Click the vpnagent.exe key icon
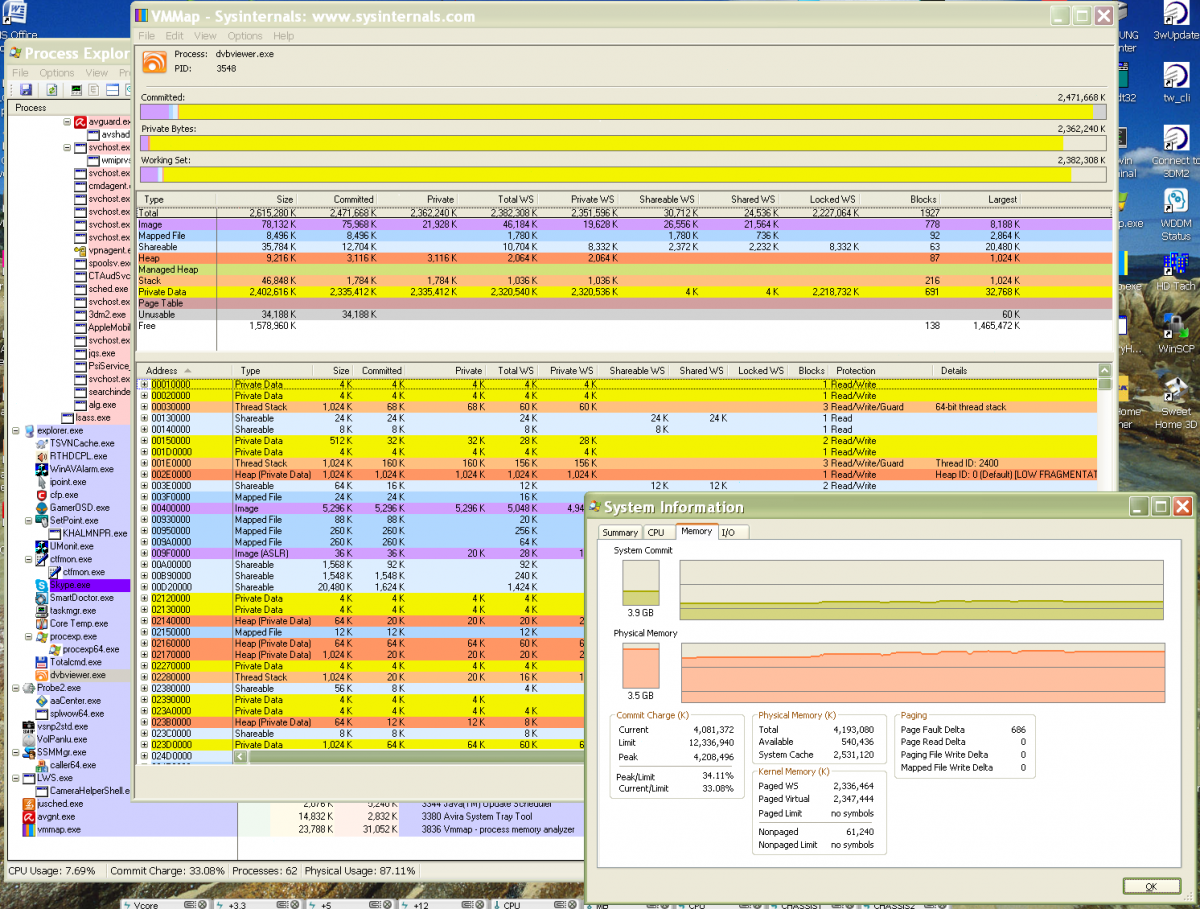The height and width of the screenshot is (909, 1200). tap(80, 251)
